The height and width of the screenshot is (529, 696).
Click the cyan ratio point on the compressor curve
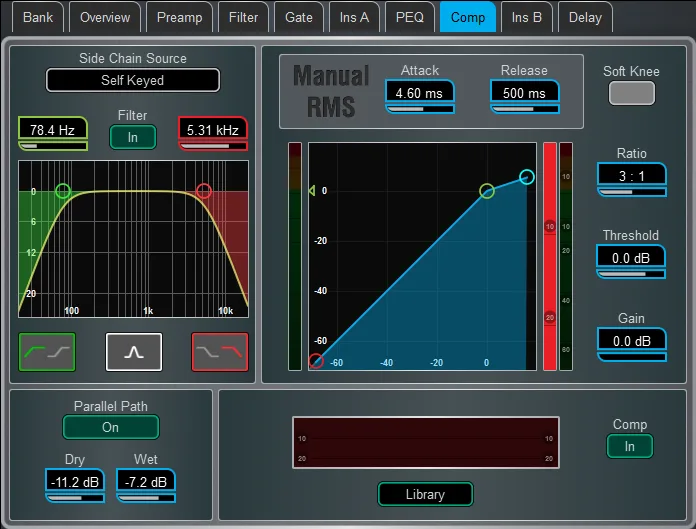[527, 177]
